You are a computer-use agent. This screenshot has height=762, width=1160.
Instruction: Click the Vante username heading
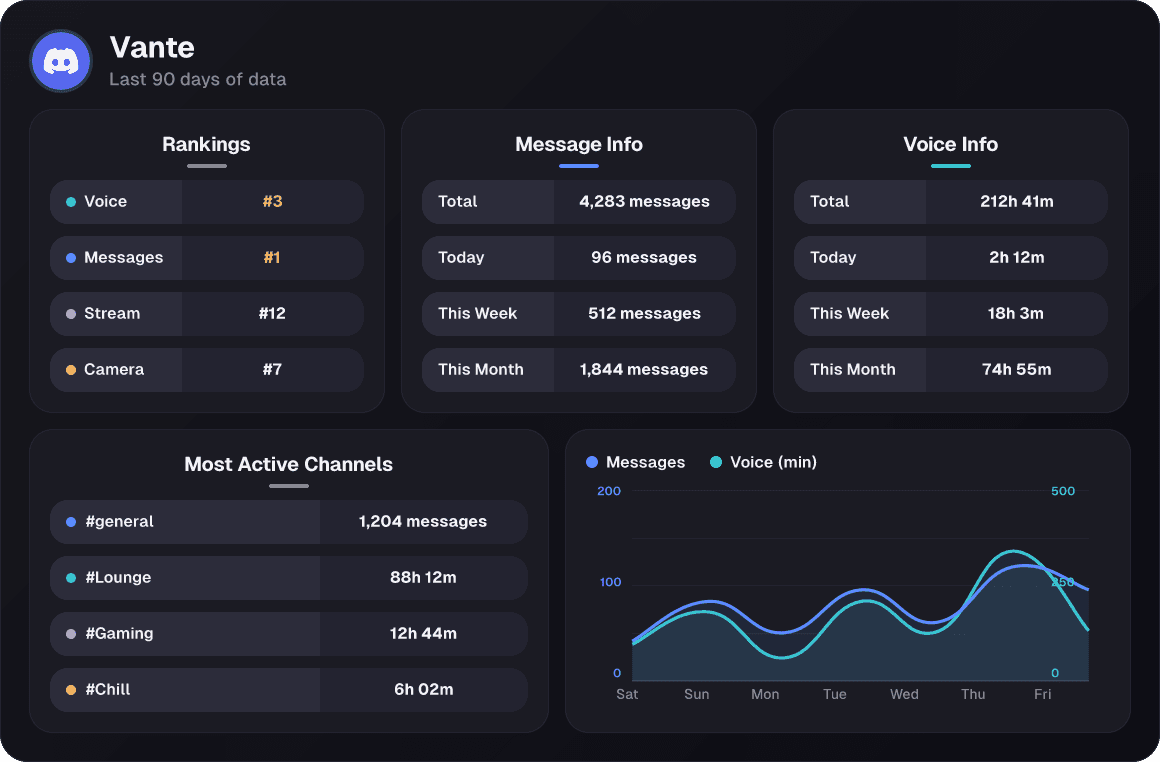pyautogui.click(x=152, y=47)
